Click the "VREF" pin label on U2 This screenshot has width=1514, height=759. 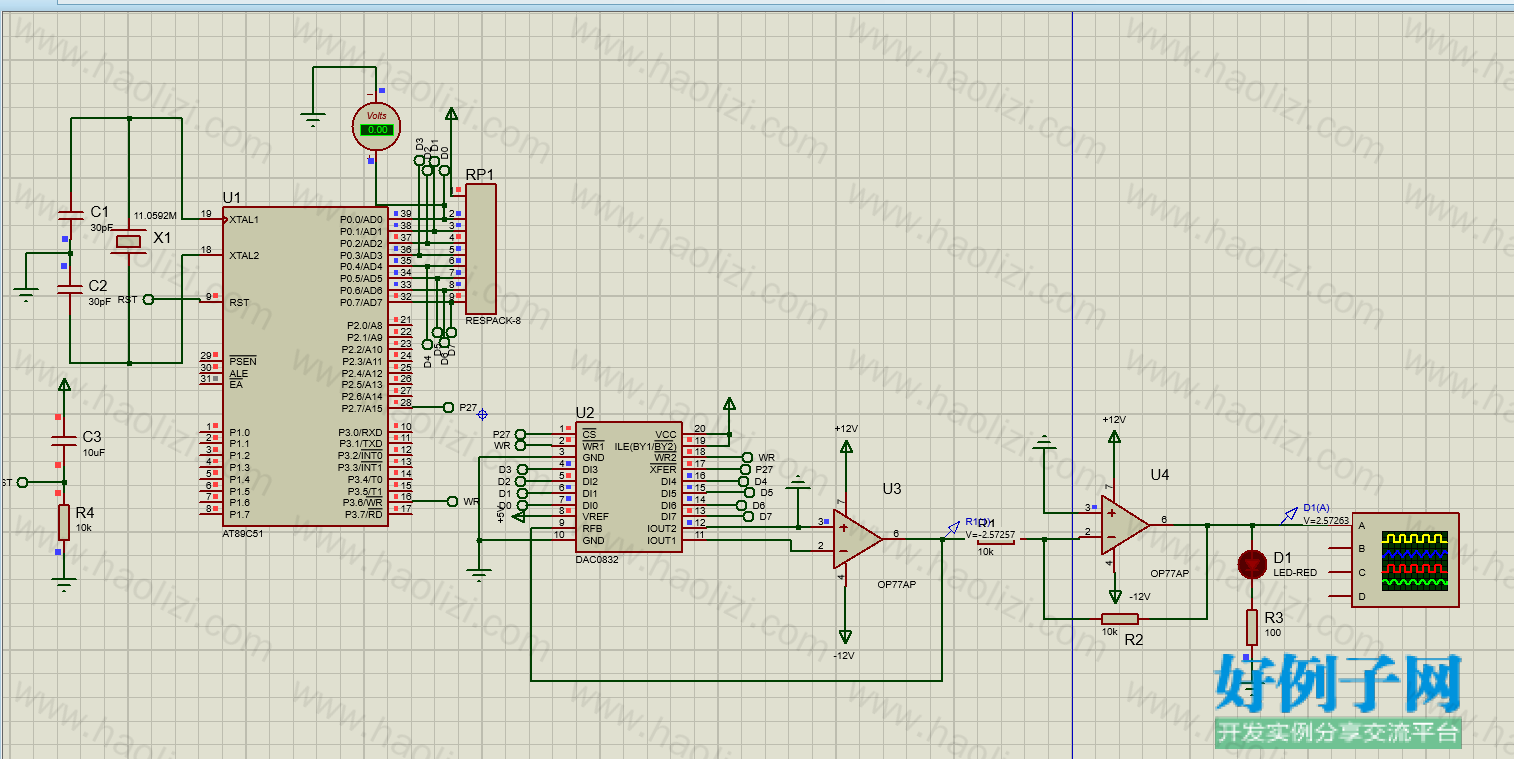596,517
